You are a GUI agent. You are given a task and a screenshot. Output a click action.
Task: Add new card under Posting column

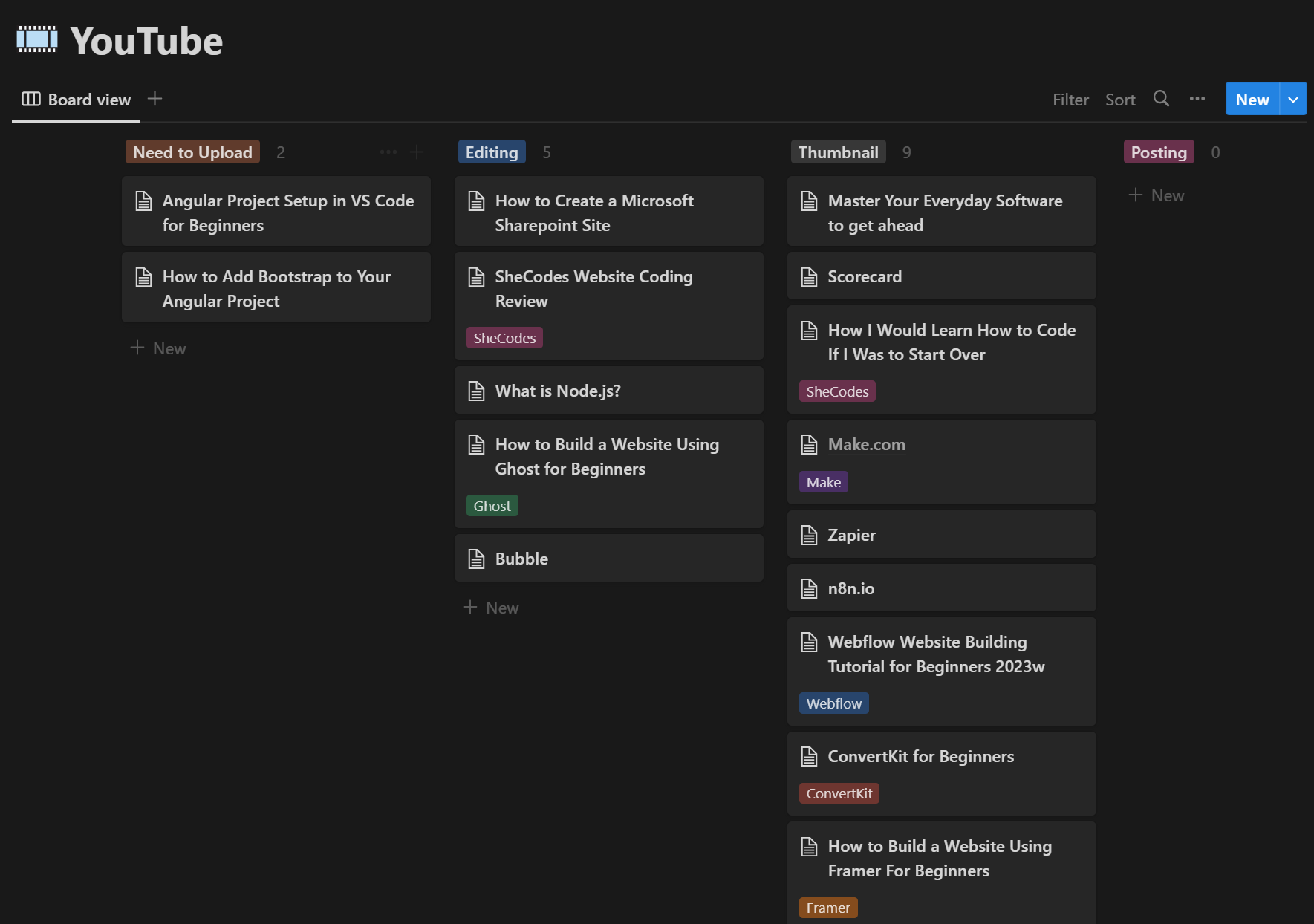(1157, 195)
